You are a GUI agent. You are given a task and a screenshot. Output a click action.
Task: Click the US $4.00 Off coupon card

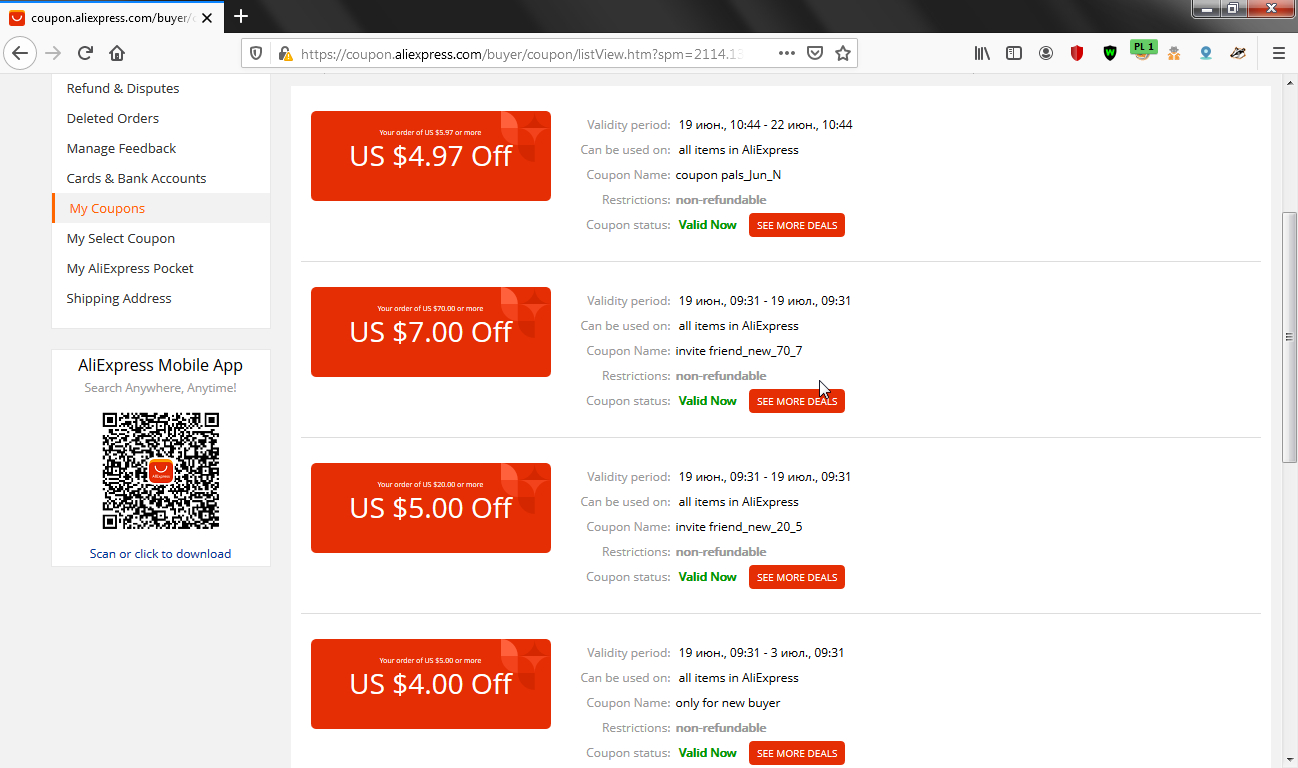(x=431, y=684)
